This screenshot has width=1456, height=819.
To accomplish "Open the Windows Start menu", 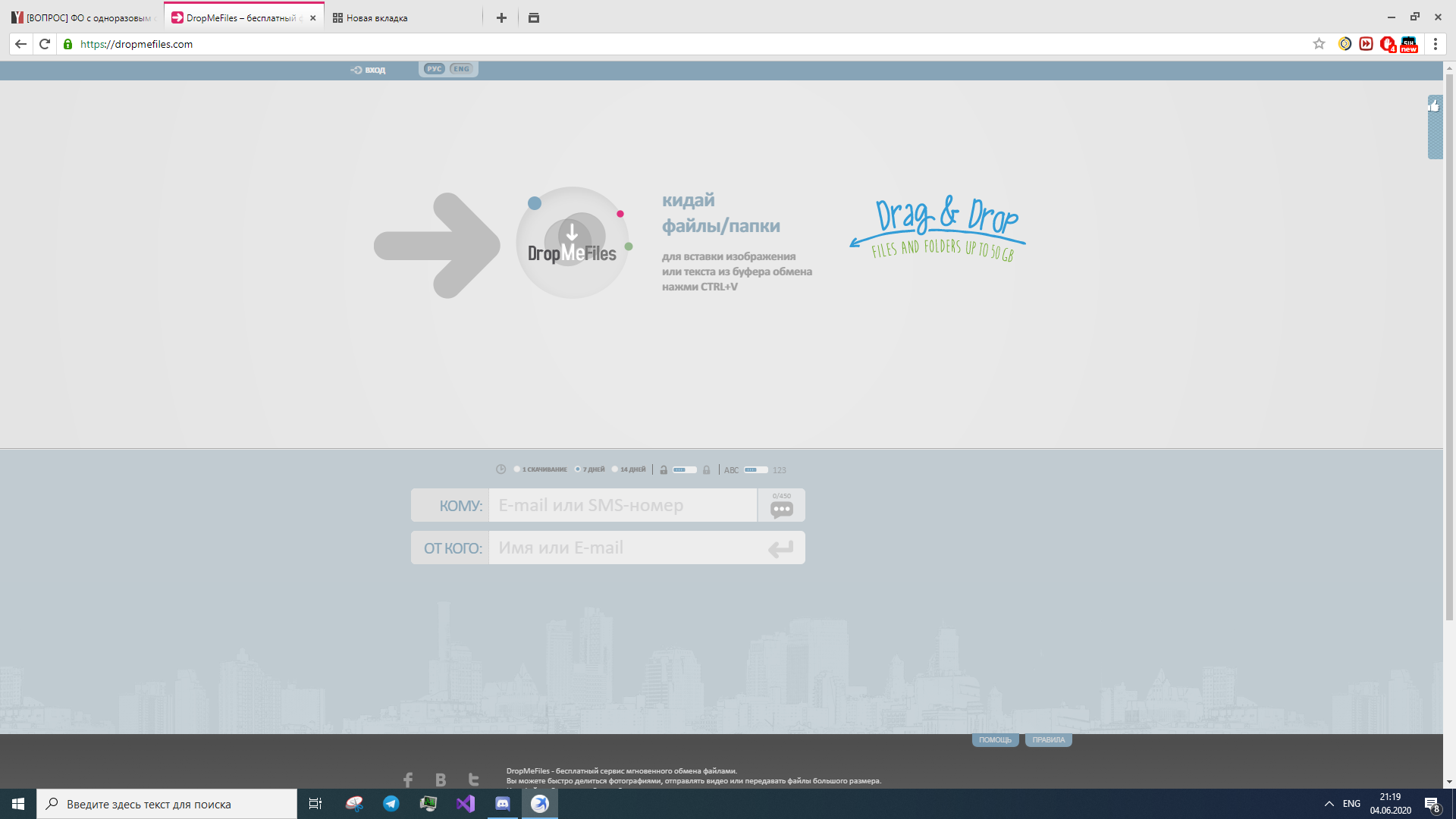I will click(18, 804).
